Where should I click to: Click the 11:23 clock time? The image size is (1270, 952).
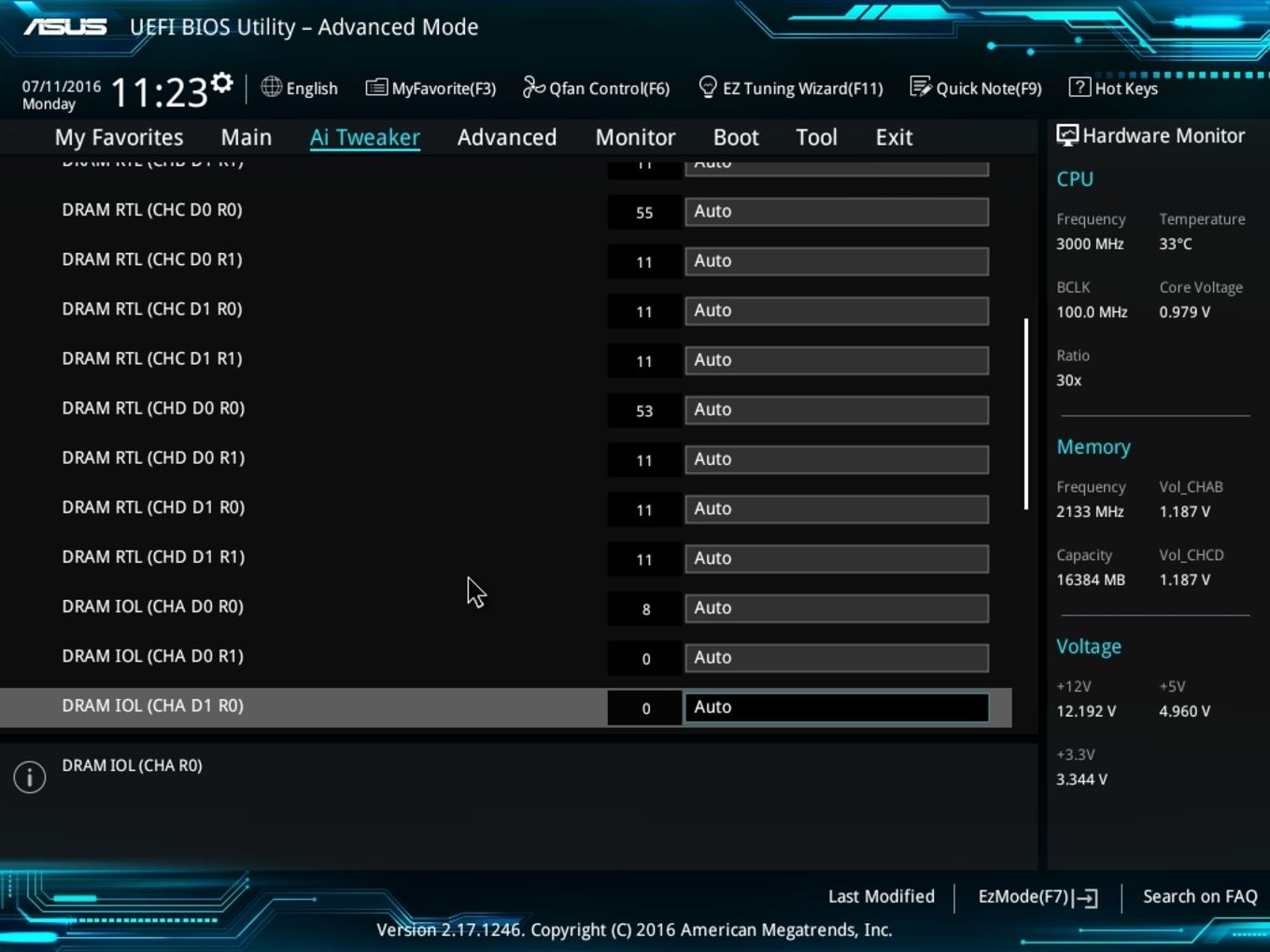[x=159, y=92]
